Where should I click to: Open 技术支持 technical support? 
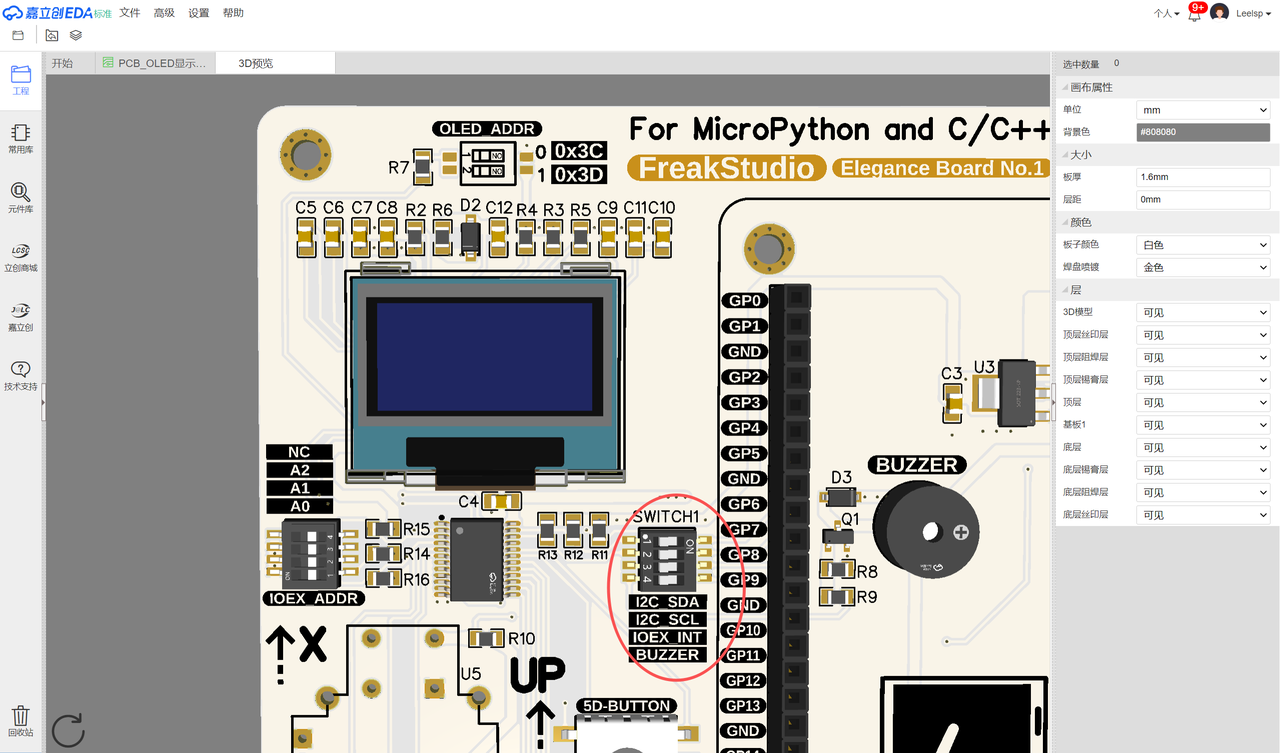coord(21,375)
